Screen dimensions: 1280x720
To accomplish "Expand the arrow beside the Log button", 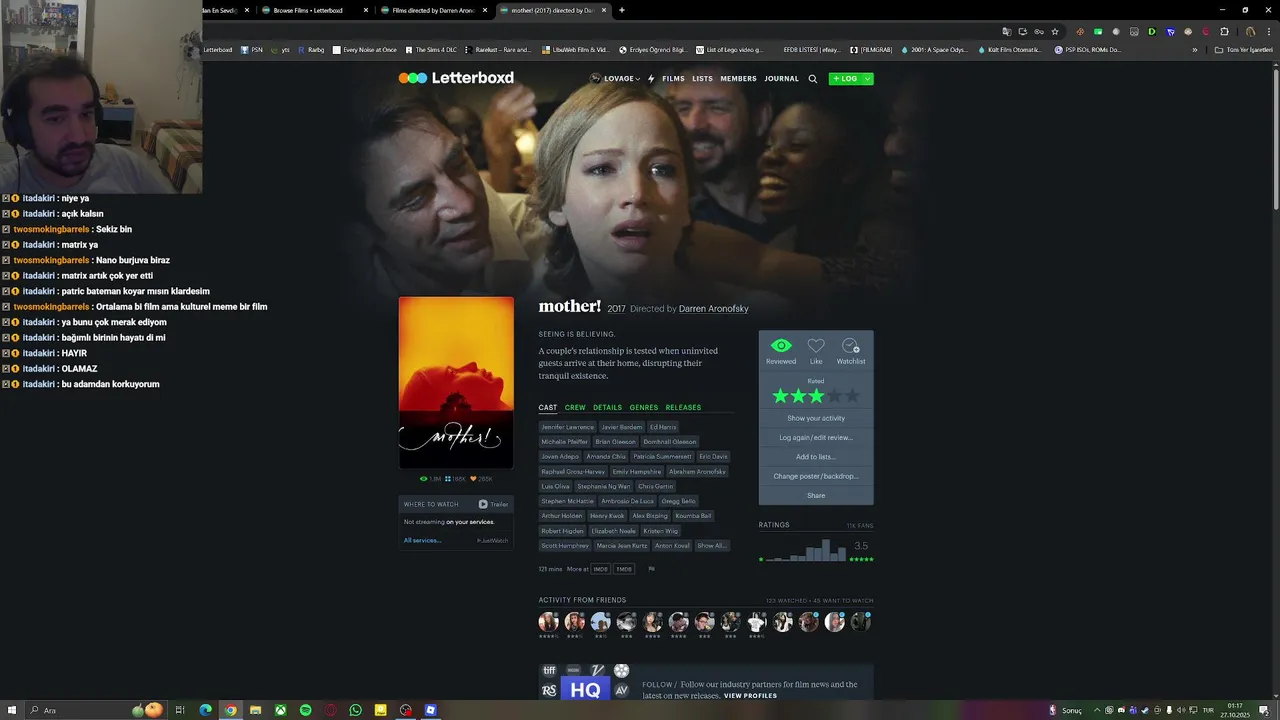I will click(x=867, y=79).
